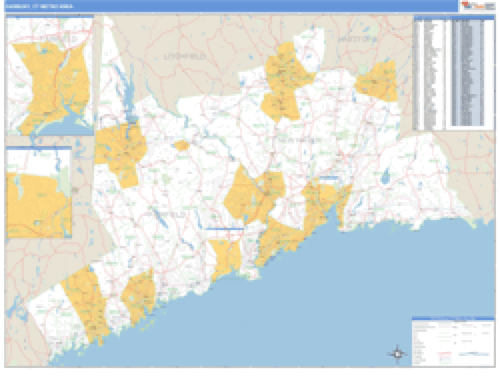Click the "LITCHFIELD" county label
The width and height of the screenshot is (500, 376).
click(x=185, y=56)
